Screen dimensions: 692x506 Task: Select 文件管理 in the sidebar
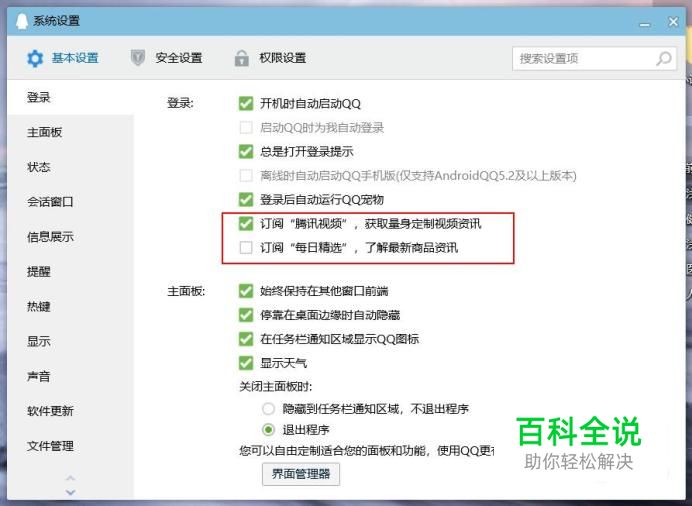(x=70, y=446)
